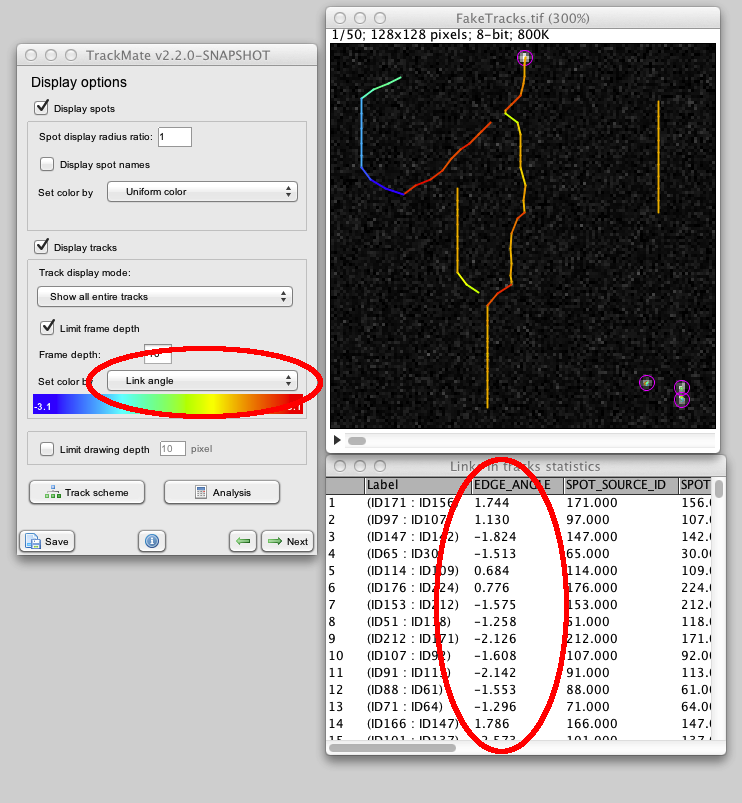Edit the drawing depth pixel field

pyautogui.click(x=172, y=449)
